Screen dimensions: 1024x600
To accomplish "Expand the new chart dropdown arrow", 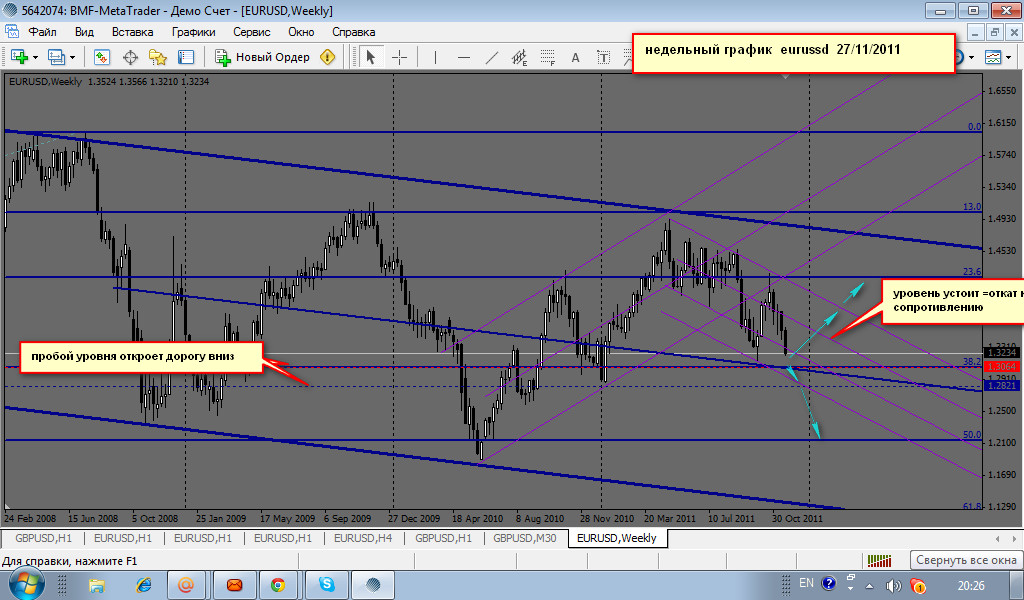I will 35,58.
